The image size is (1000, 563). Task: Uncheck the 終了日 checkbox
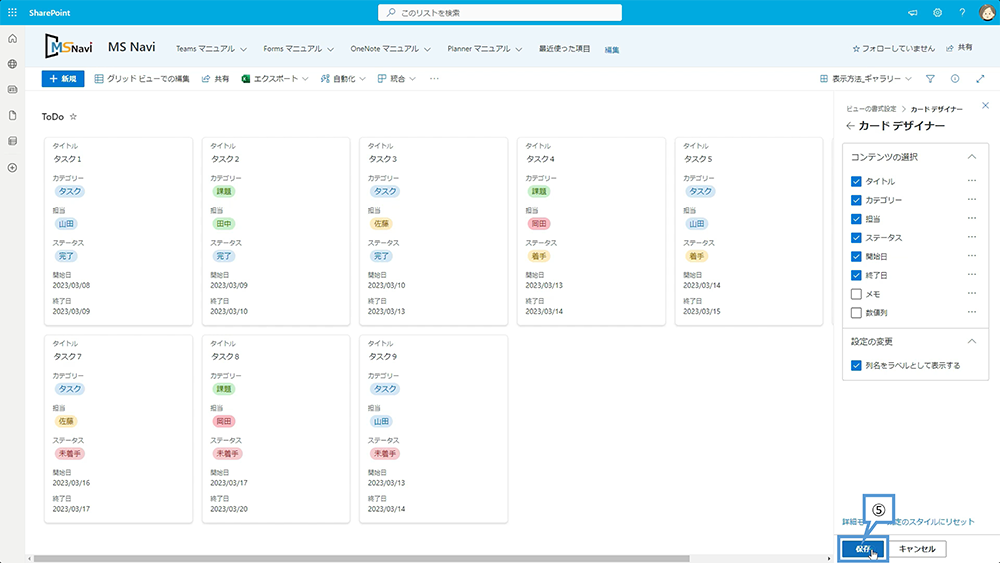[856, 275]
